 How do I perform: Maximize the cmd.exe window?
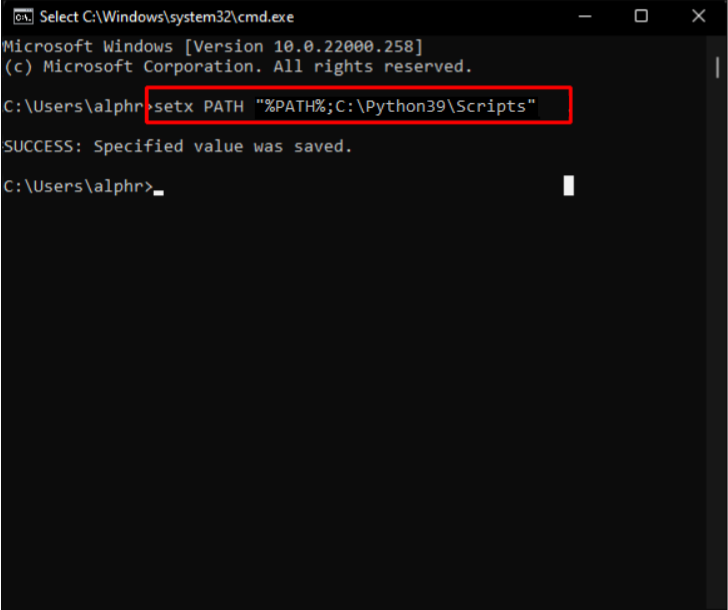pyautogui.click(x=641, y=16)
